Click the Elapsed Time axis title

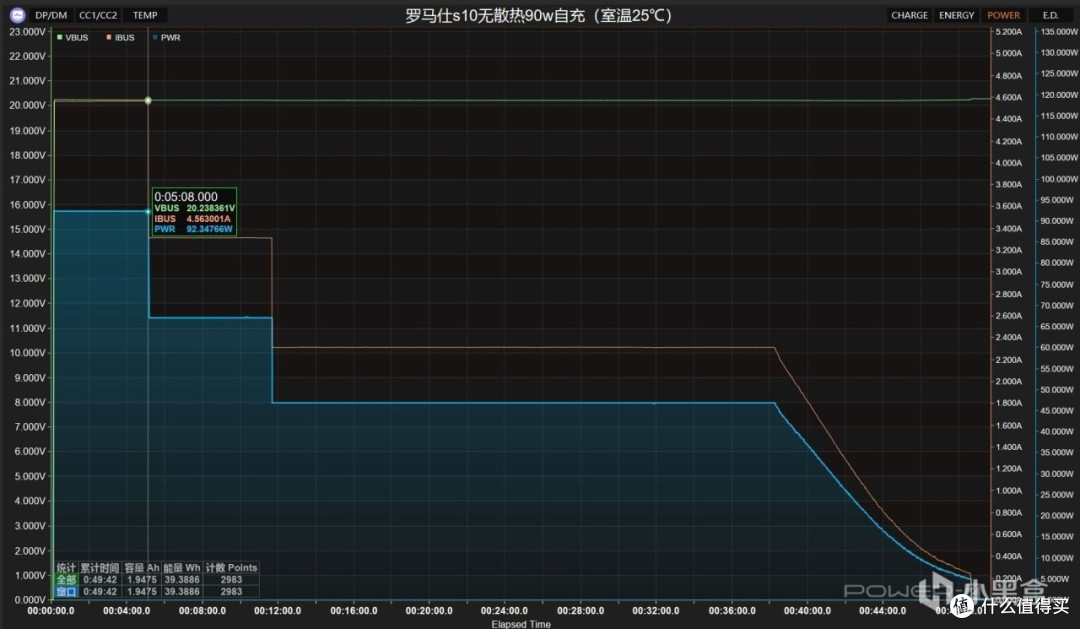[521, 624]
